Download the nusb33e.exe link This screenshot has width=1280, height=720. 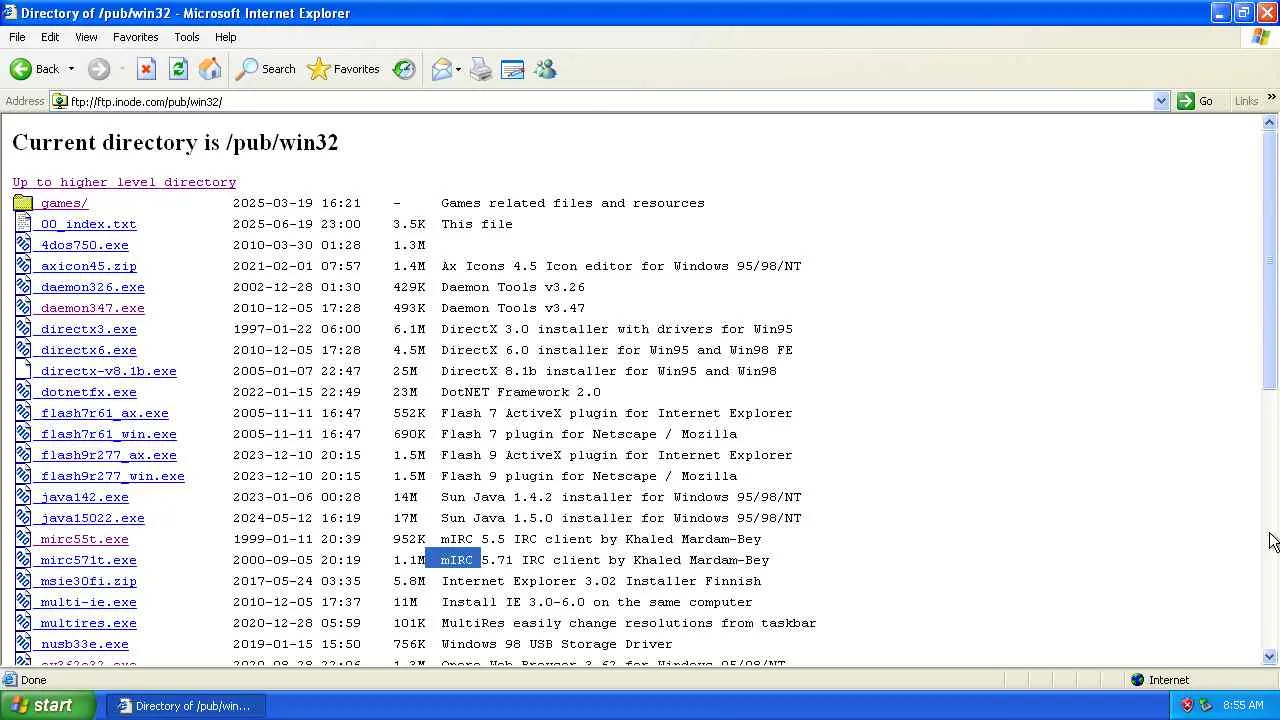click(84, 644)
